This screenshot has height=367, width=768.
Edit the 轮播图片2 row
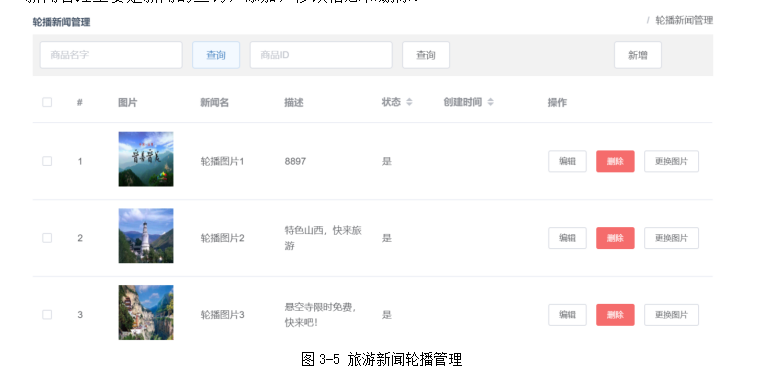tap(567, 238)
